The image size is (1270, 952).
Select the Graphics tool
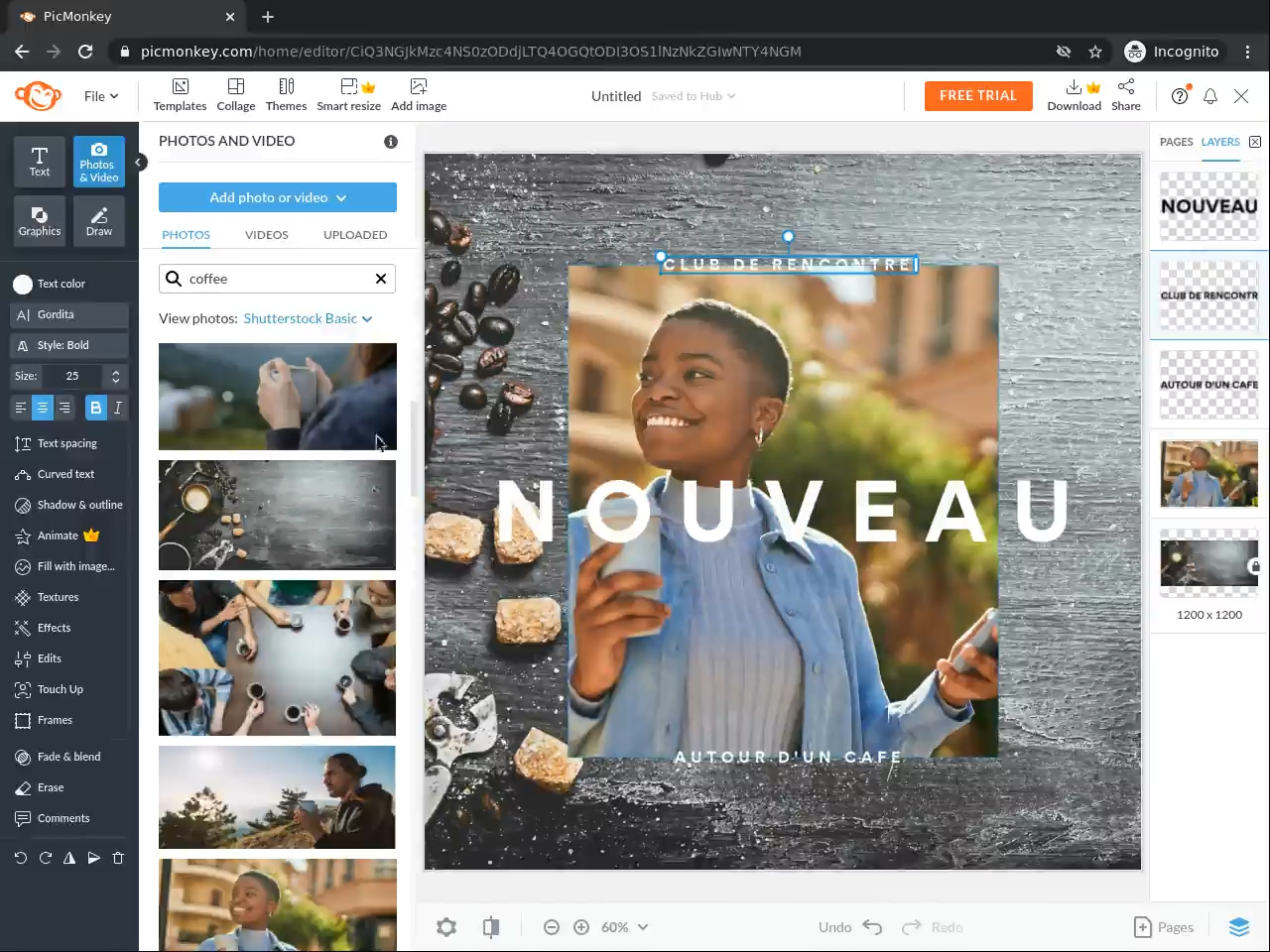point(40,220)
